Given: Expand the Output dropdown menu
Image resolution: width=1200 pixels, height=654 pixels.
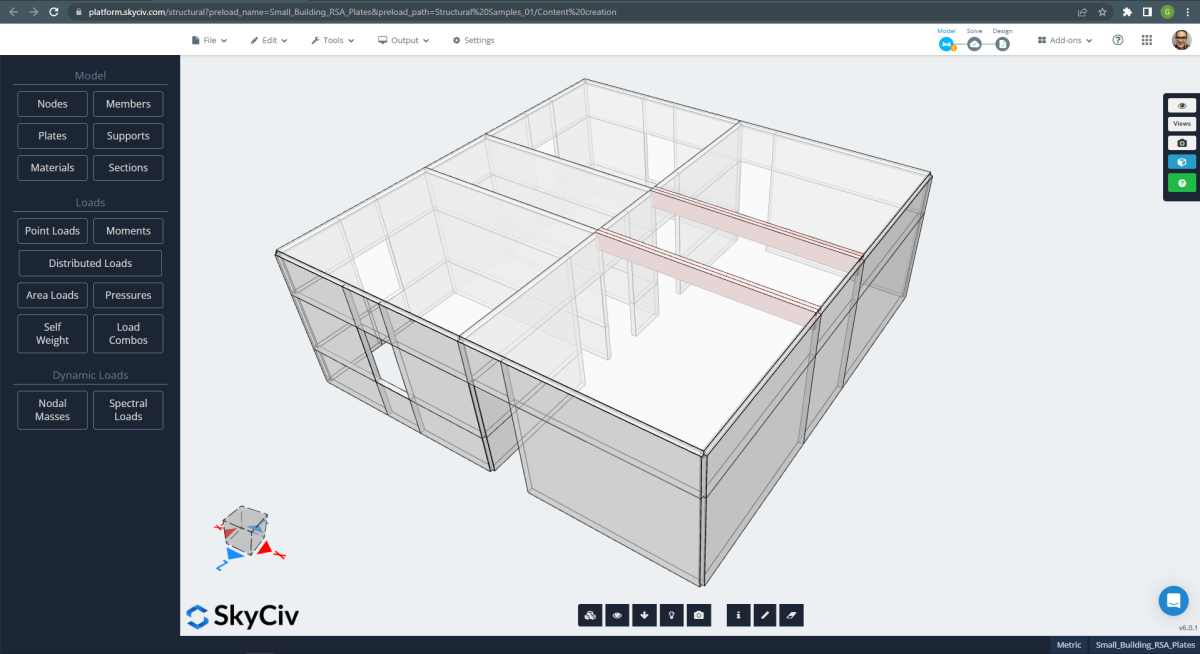Looking at the screenshot, I should coord(404,40).
